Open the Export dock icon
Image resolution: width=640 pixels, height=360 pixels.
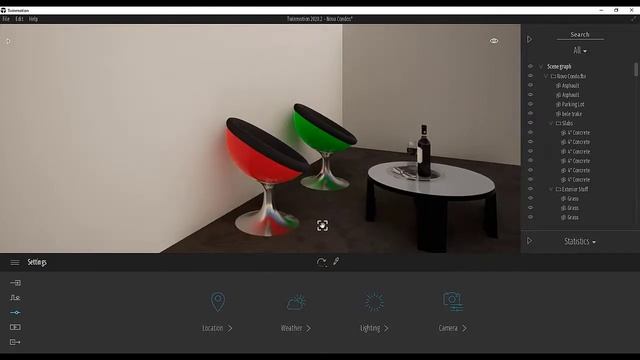point(15,342)
